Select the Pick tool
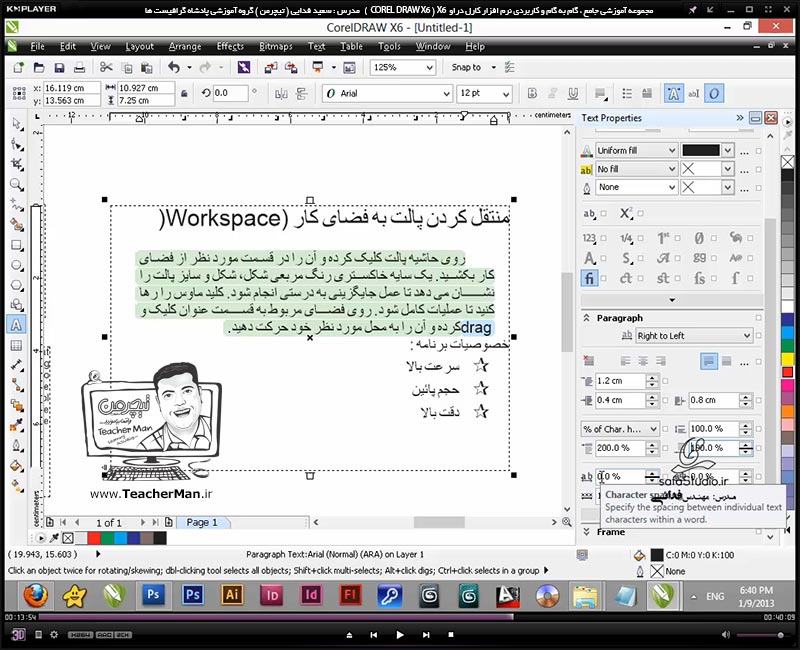The height and width of the screenshot is (650, 800). click(17, 124)
